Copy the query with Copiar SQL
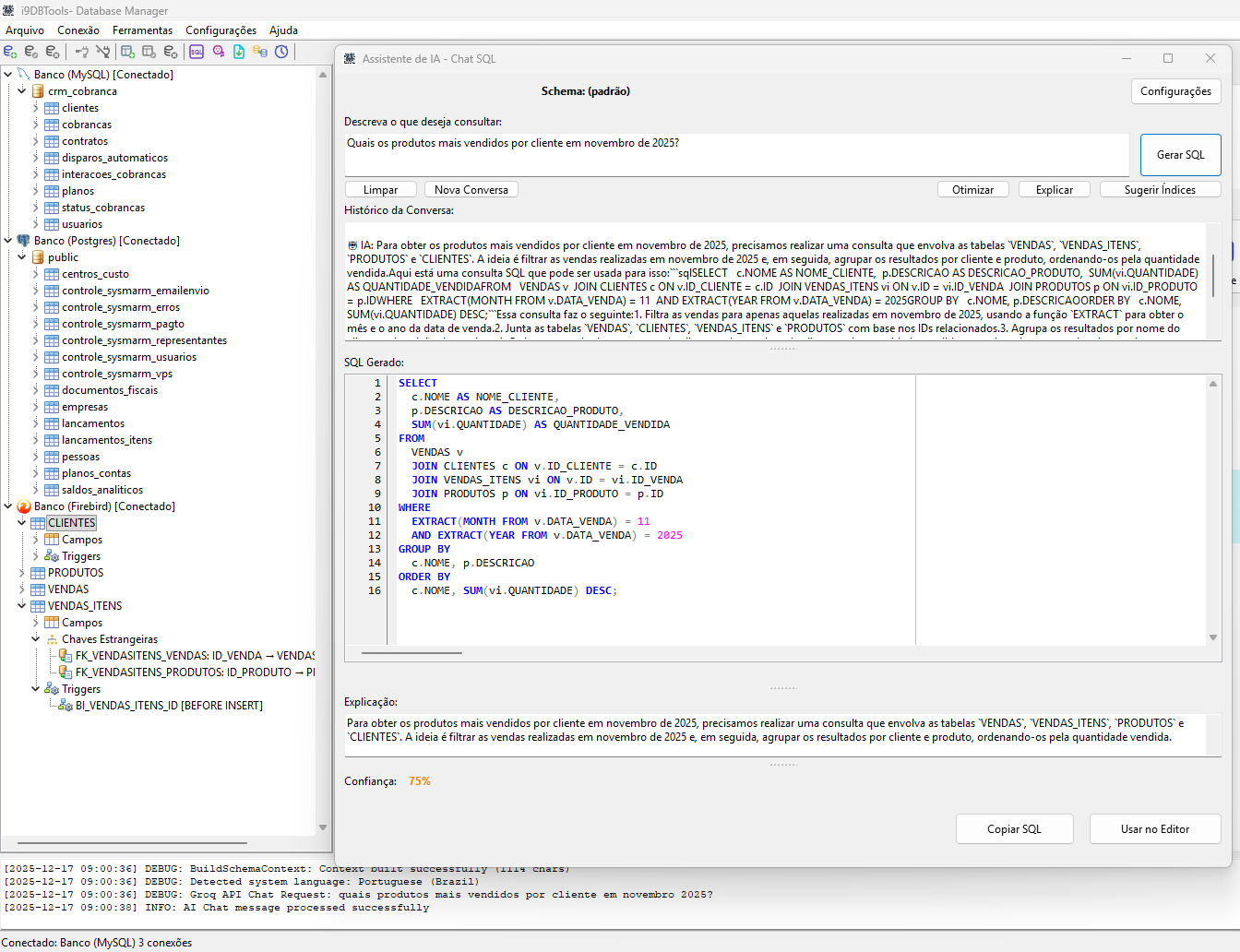1240x952 pixels. click(x=1015, y=828)
